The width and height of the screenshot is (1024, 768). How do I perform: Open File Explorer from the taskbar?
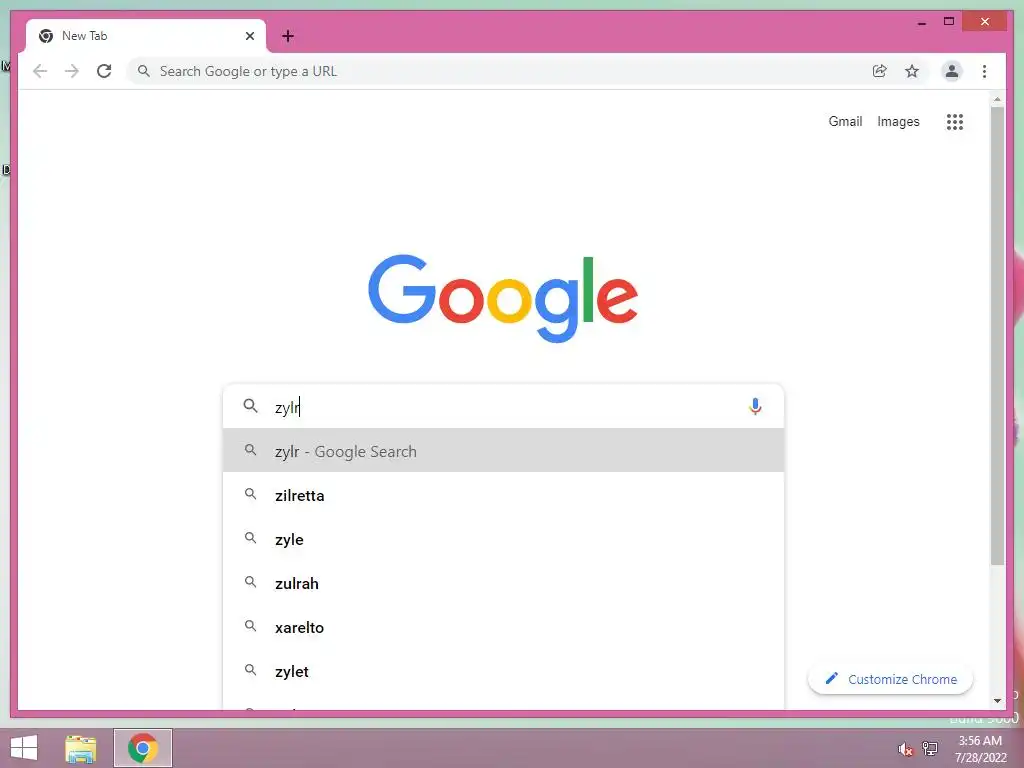point(80,748)
